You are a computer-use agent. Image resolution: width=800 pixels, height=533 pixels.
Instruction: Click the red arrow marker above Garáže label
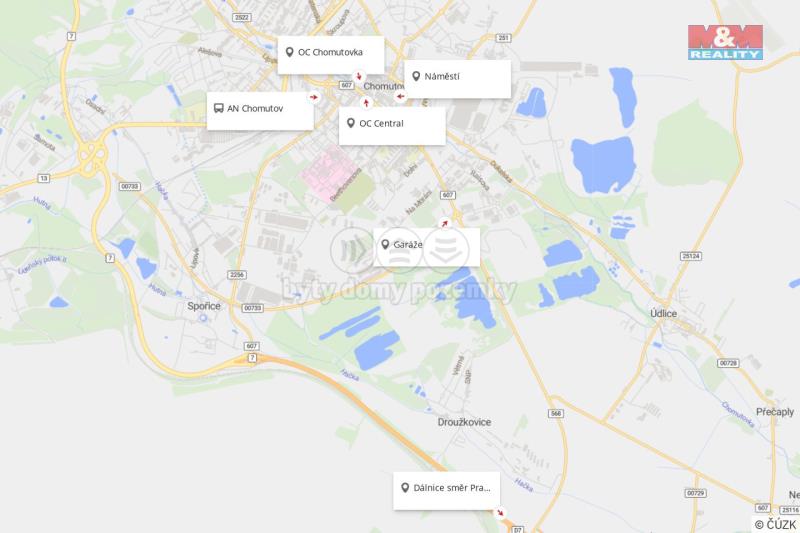pos(444,223)
